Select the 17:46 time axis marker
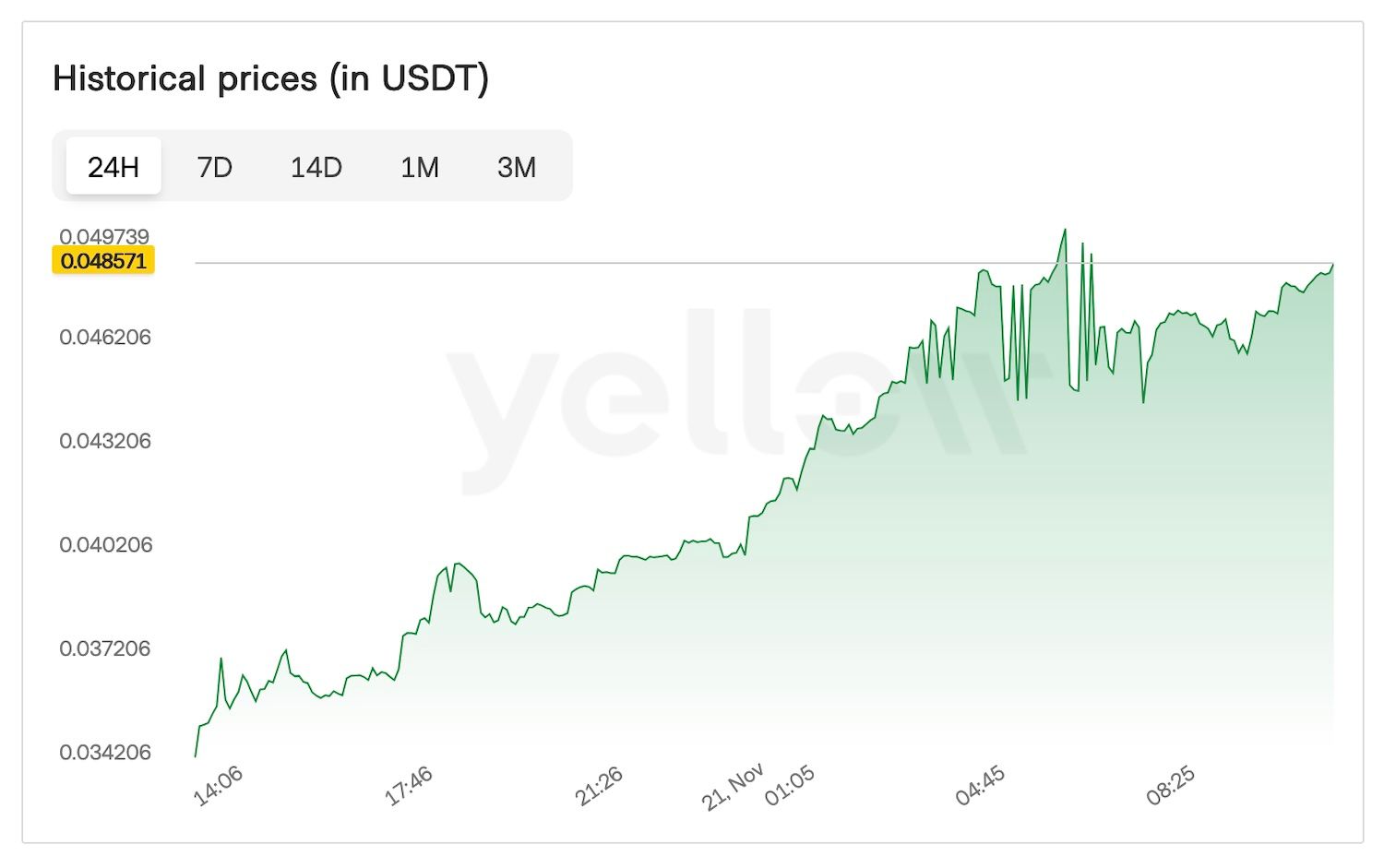 (408, 787)
